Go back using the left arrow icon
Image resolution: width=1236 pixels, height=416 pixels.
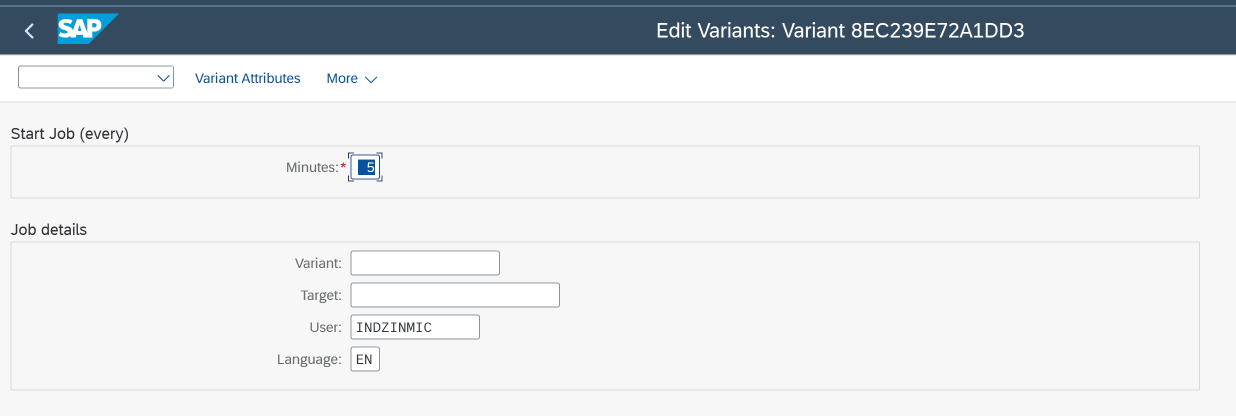29,31
